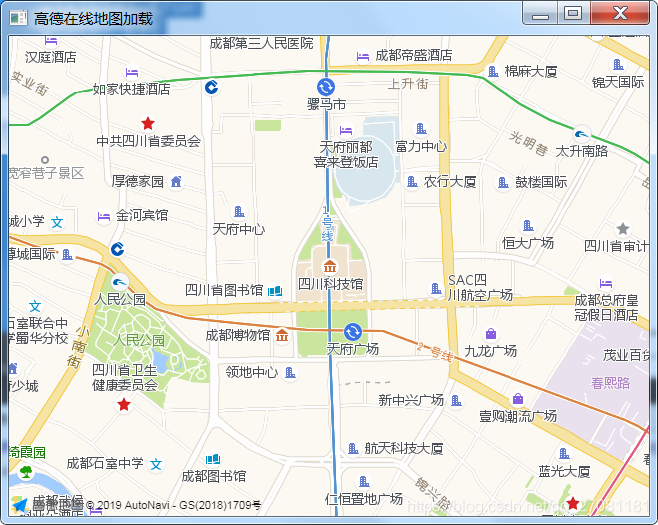Click the green 人民公园 park label
658x525 pixels.
(x=138, y=340)
